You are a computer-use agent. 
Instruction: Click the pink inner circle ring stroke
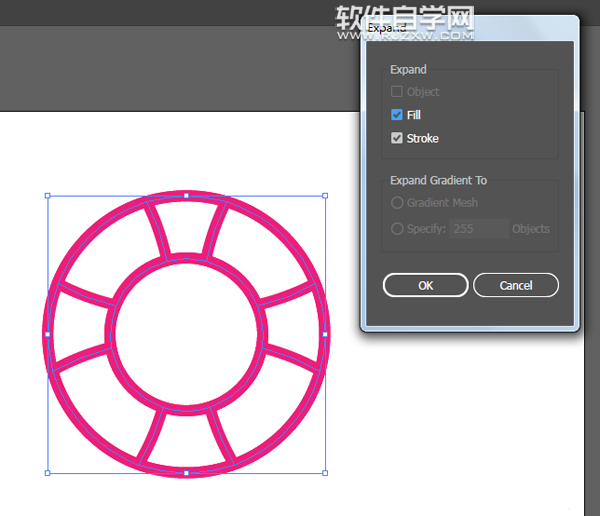[186, 259]
